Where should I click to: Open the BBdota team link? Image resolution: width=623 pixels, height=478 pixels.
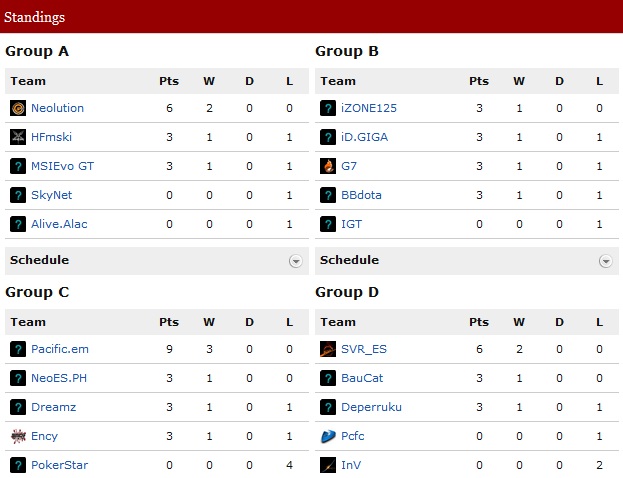pyautogui.click(x=361, y=195)
